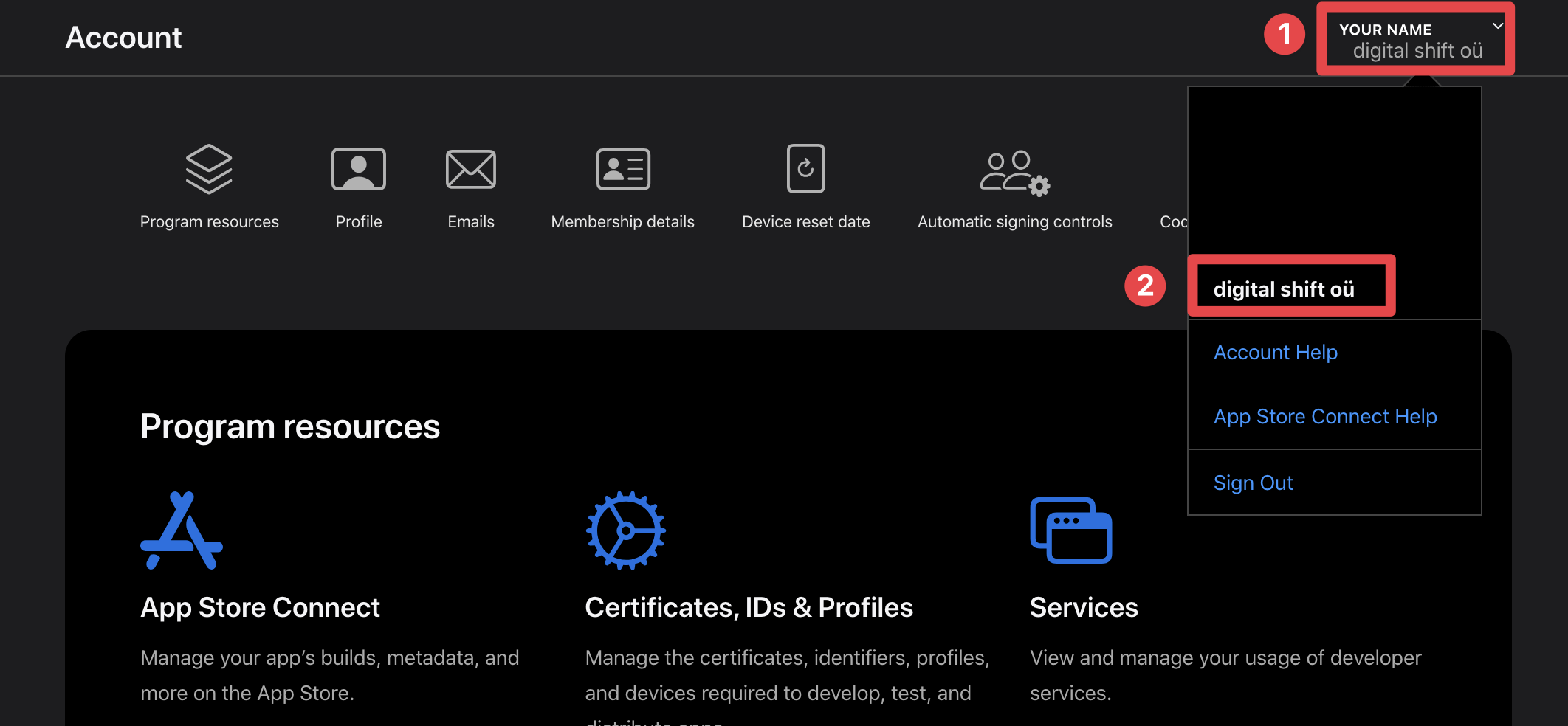Open App Store Connect Help link

coord(1325,417)
